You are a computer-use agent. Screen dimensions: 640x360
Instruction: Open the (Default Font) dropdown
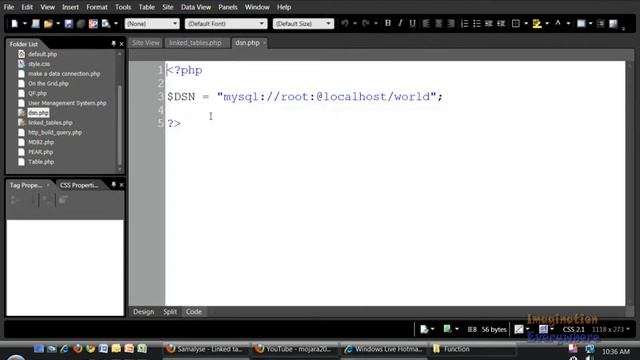coord(226,24)
